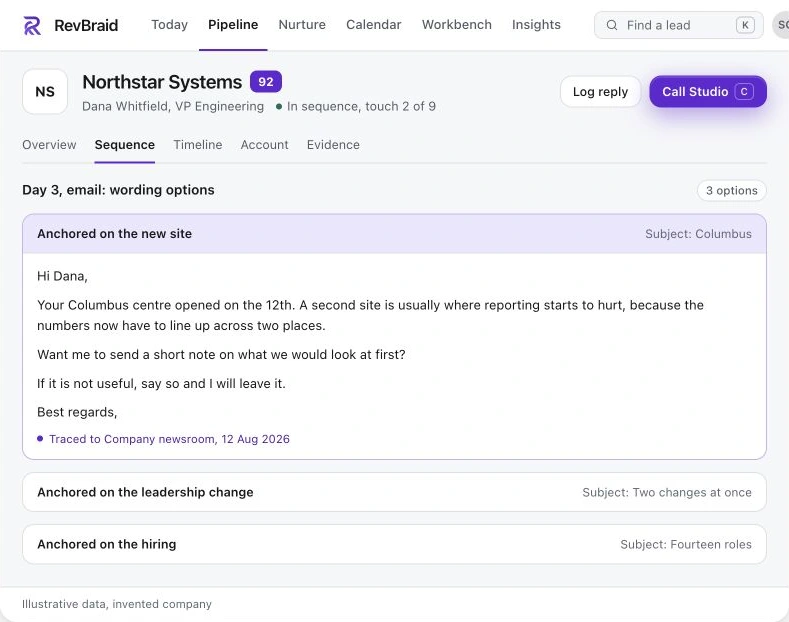
Task: Go to the Nurture menu
Action: (302, 25)
